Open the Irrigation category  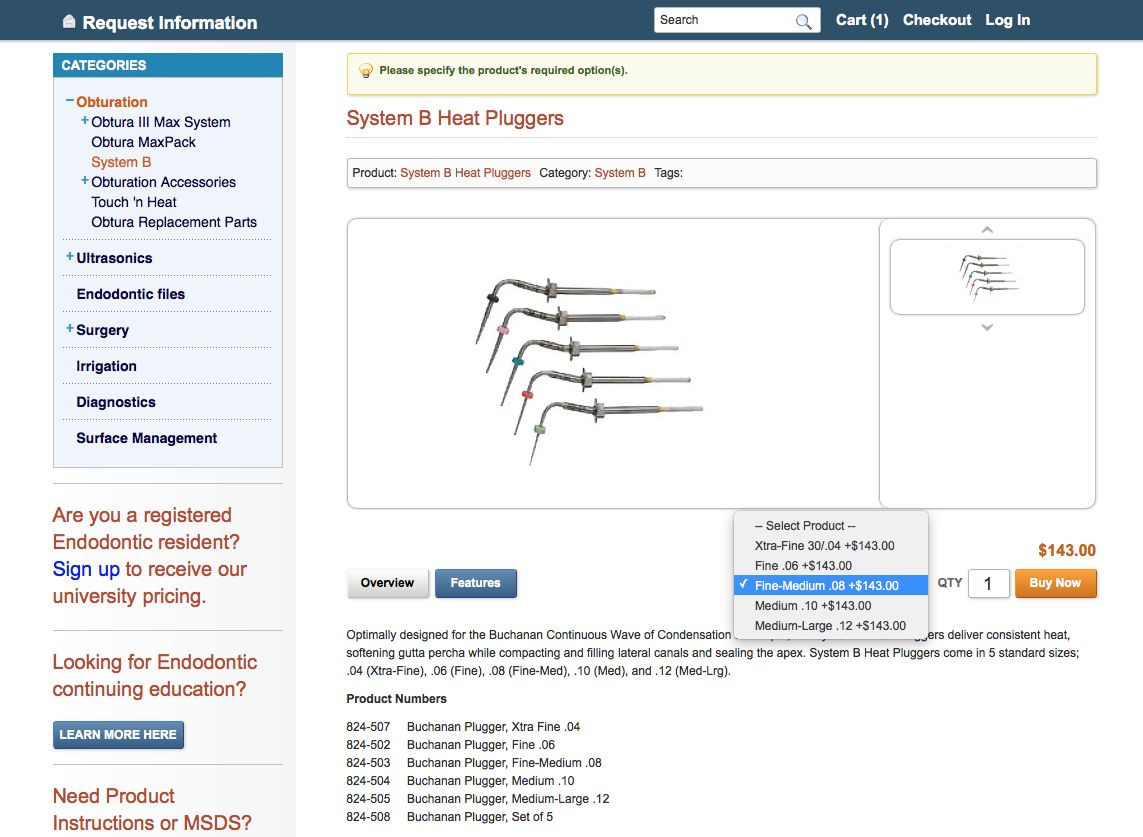(x=106, y=366)
